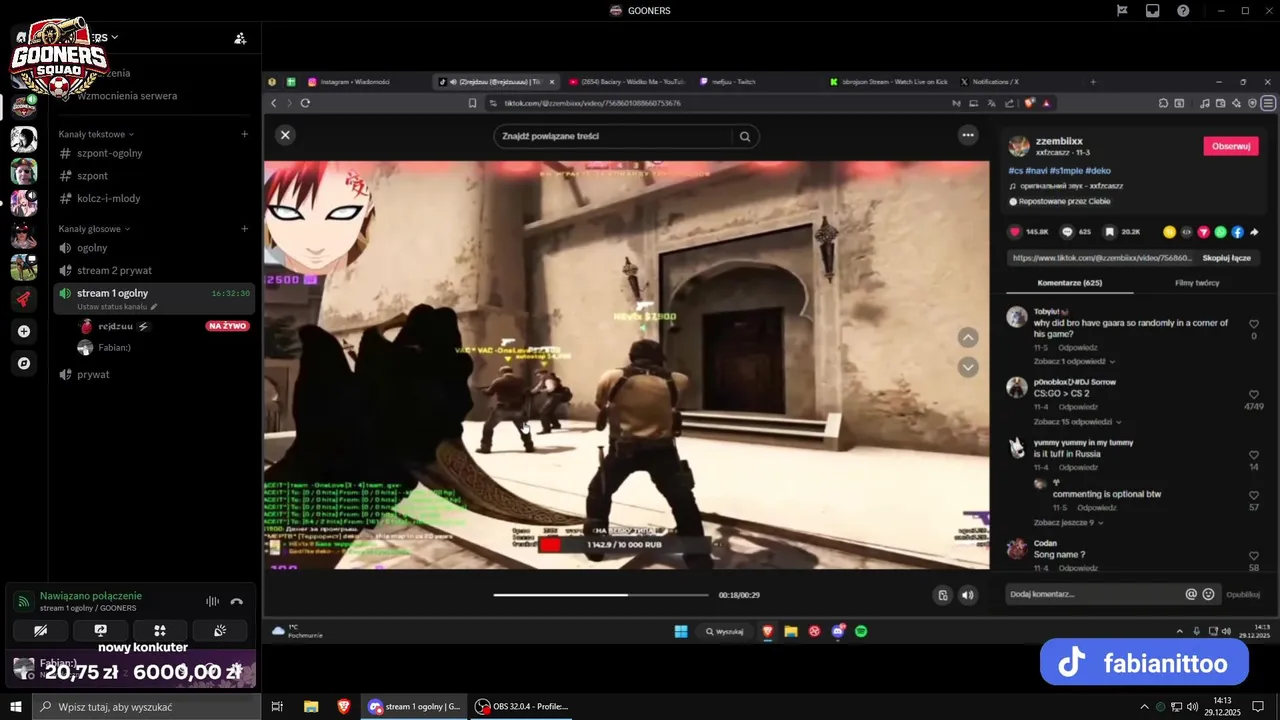Like the CS:GO > CS 2 comment
Screen dimensions: 1280x720
point(1254,395)
